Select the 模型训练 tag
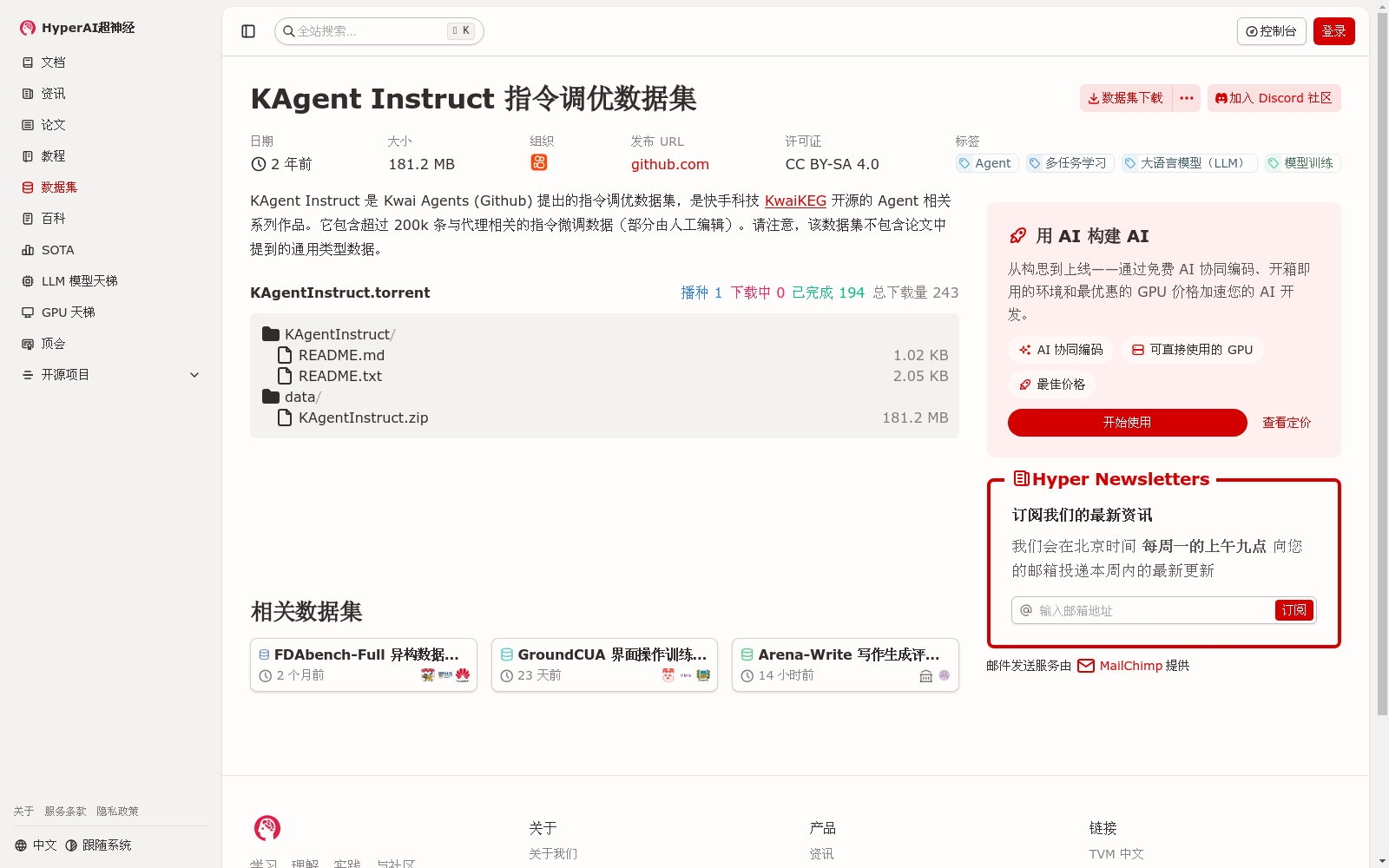The height and width of the screenshot is (868, 1389). 1302,163
